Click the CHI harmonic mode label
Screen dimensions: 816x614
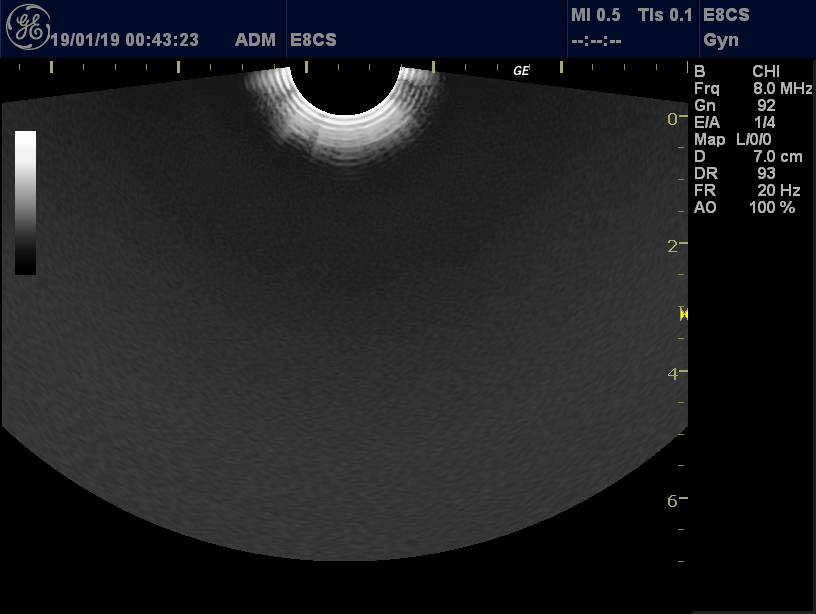coord(766,72)
